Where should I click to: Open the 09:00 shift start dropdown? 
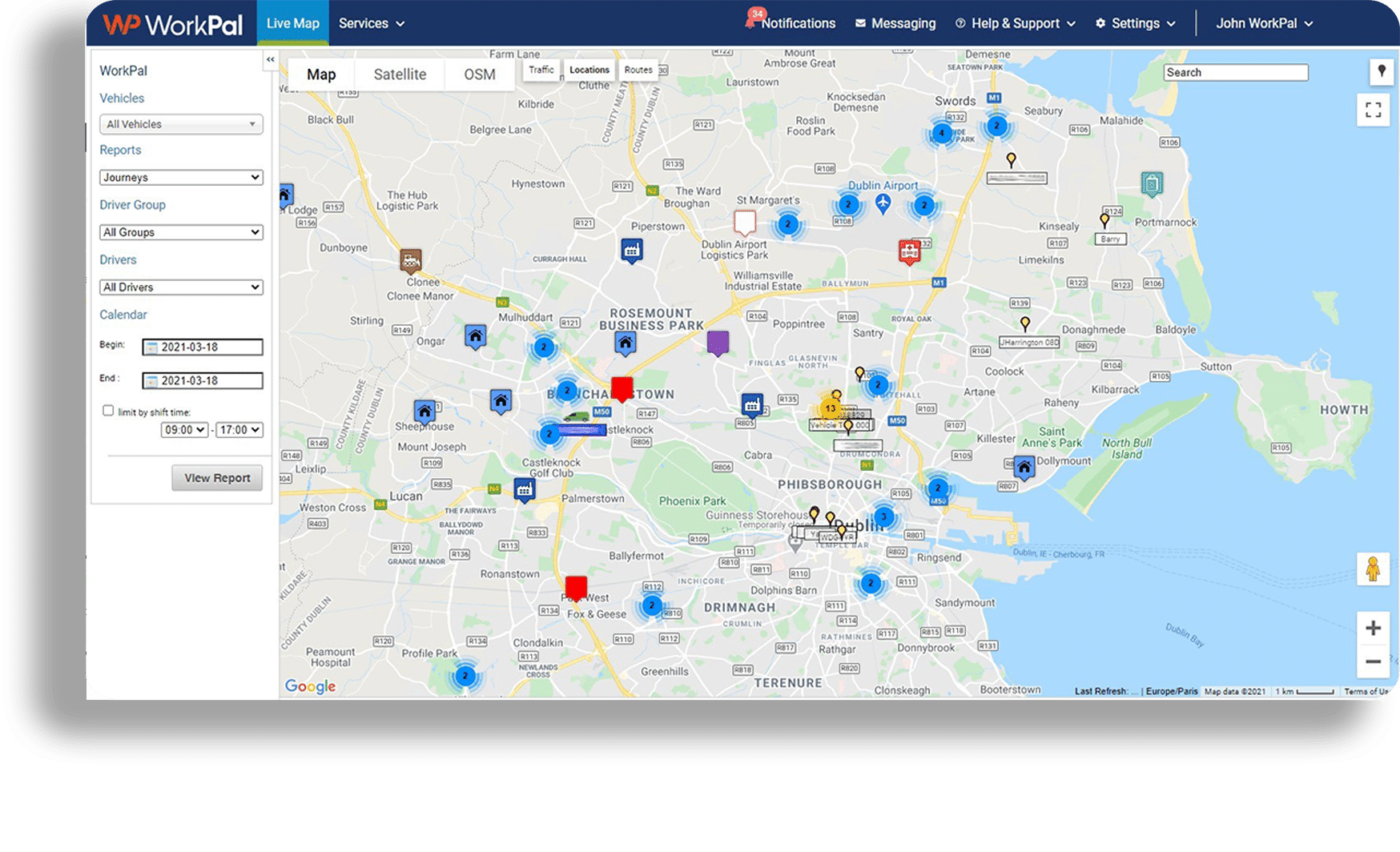[184, 430]
